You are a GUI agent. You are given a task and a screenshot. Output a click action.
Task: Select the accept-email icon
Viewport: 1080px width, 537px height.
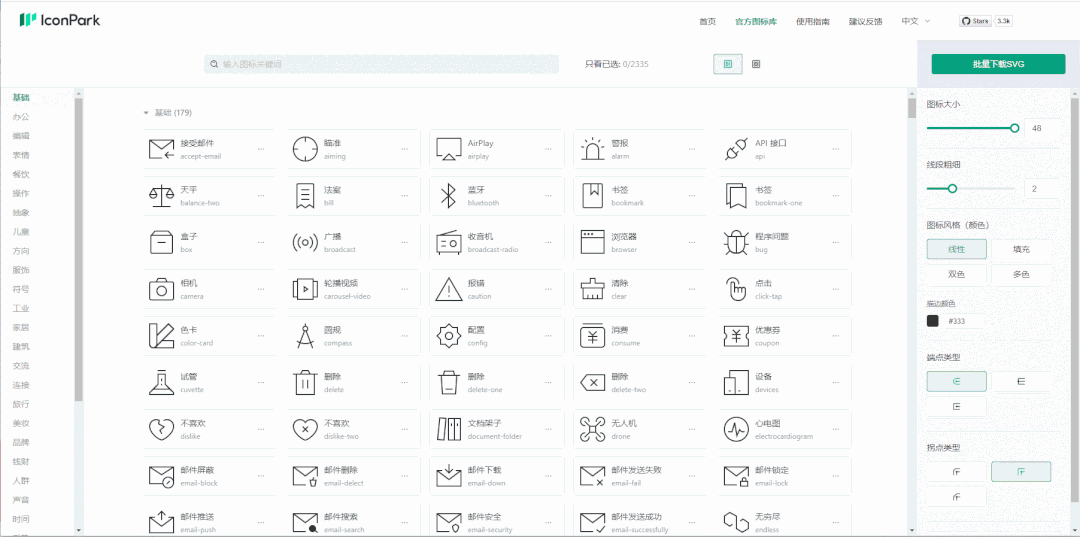coord(161,149)
